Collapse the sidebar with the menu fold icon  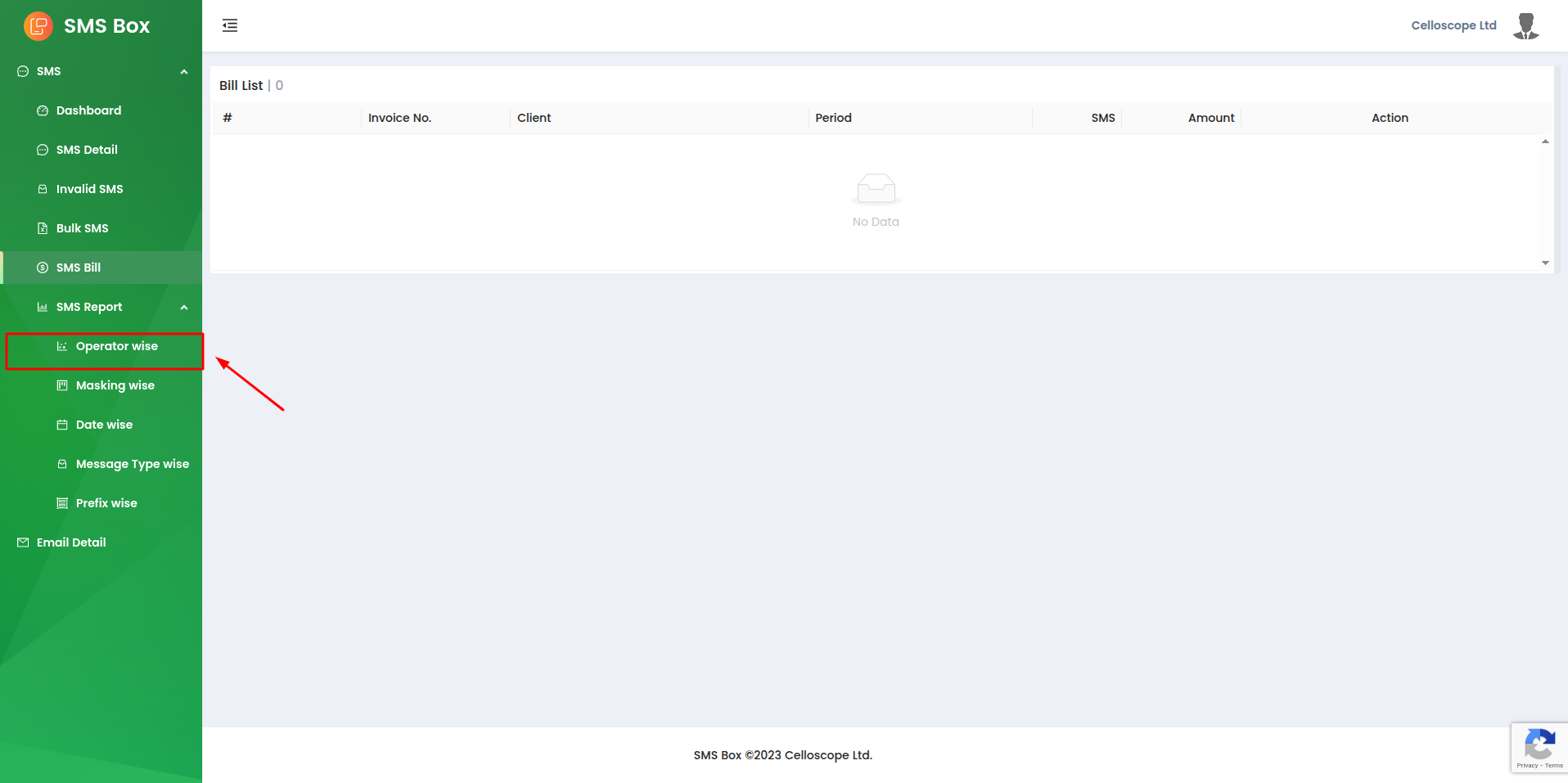pos(230,25)
